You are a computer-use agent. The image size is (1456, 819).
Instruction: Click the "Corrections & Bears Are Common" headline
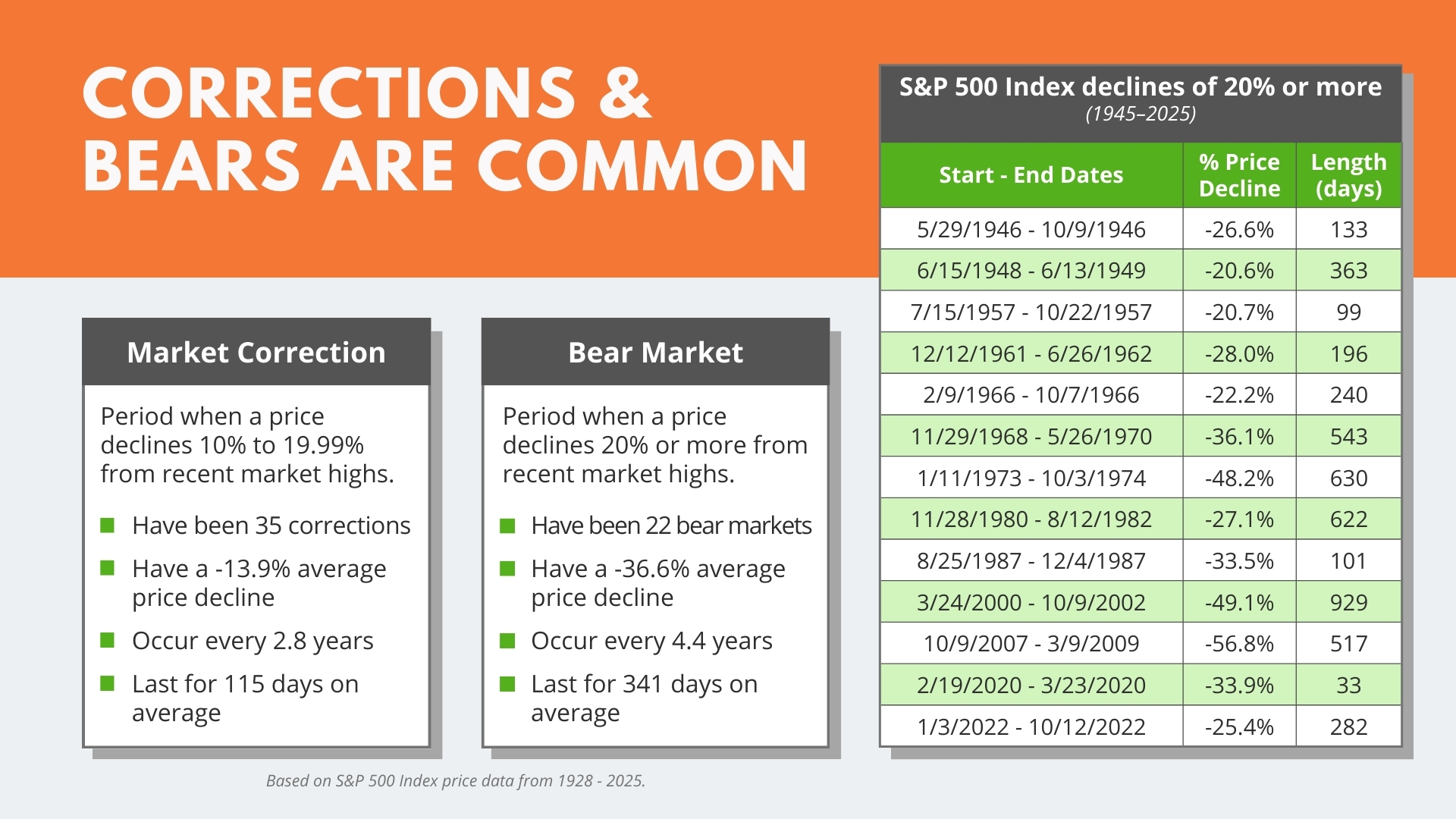445,129
